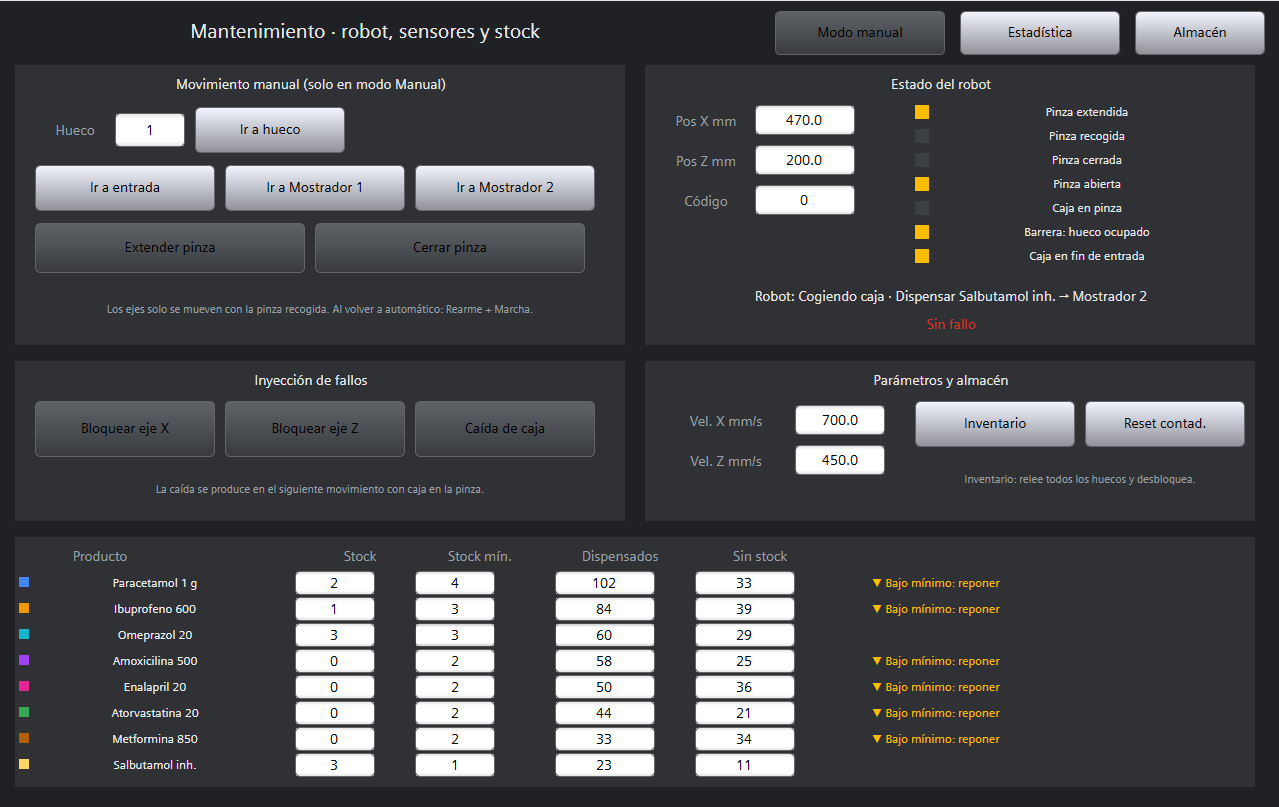Select the Hueco number field

150,130
